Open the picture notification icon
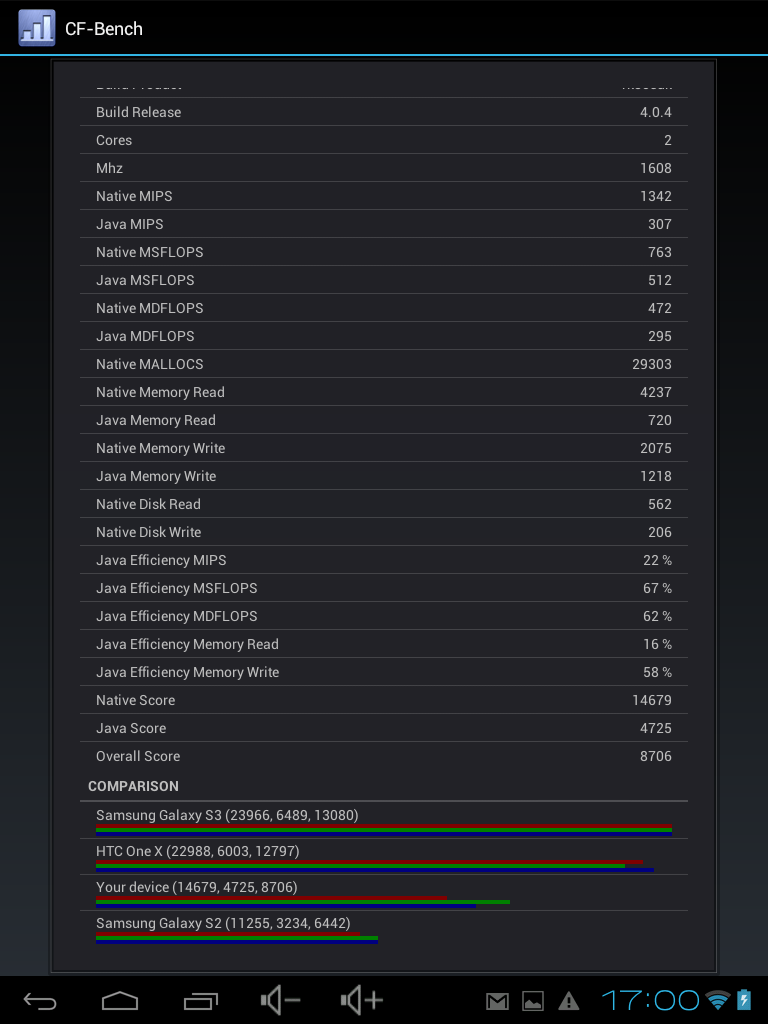The width and height of the screenshot is (768, 1024). pyautogui.click(x=533, y=1000)
